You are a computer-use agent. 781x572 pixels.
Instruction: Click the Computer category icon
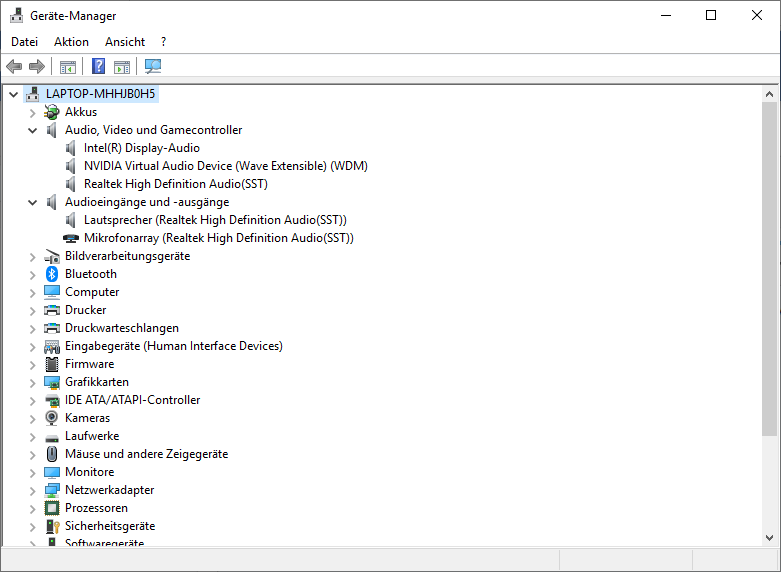tap(52, 292)
